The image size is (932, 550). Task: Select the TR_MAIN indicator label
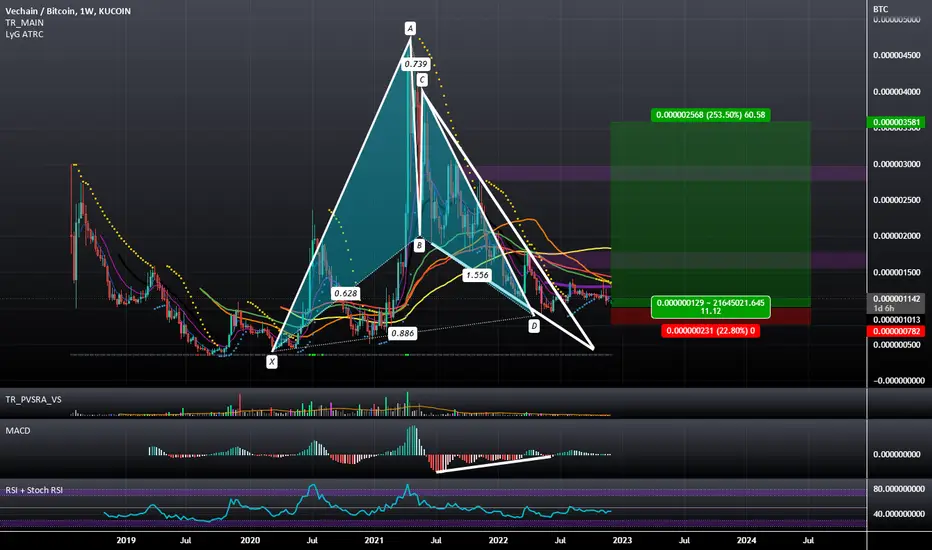point(24,23)
